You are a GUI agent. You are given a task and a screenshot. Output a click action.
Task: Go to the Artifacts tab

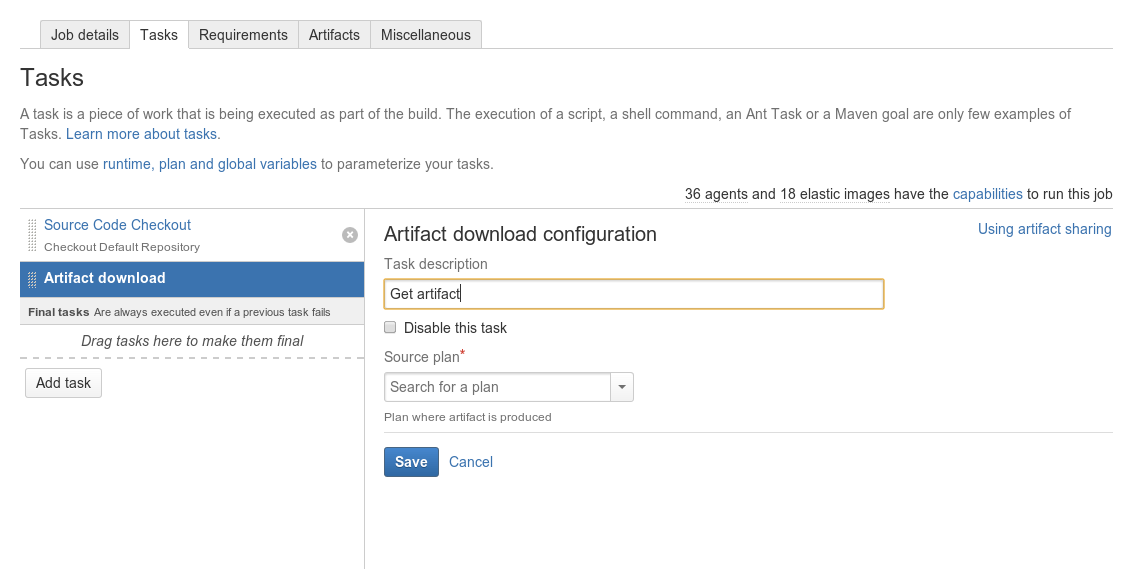tap(334, 35)
